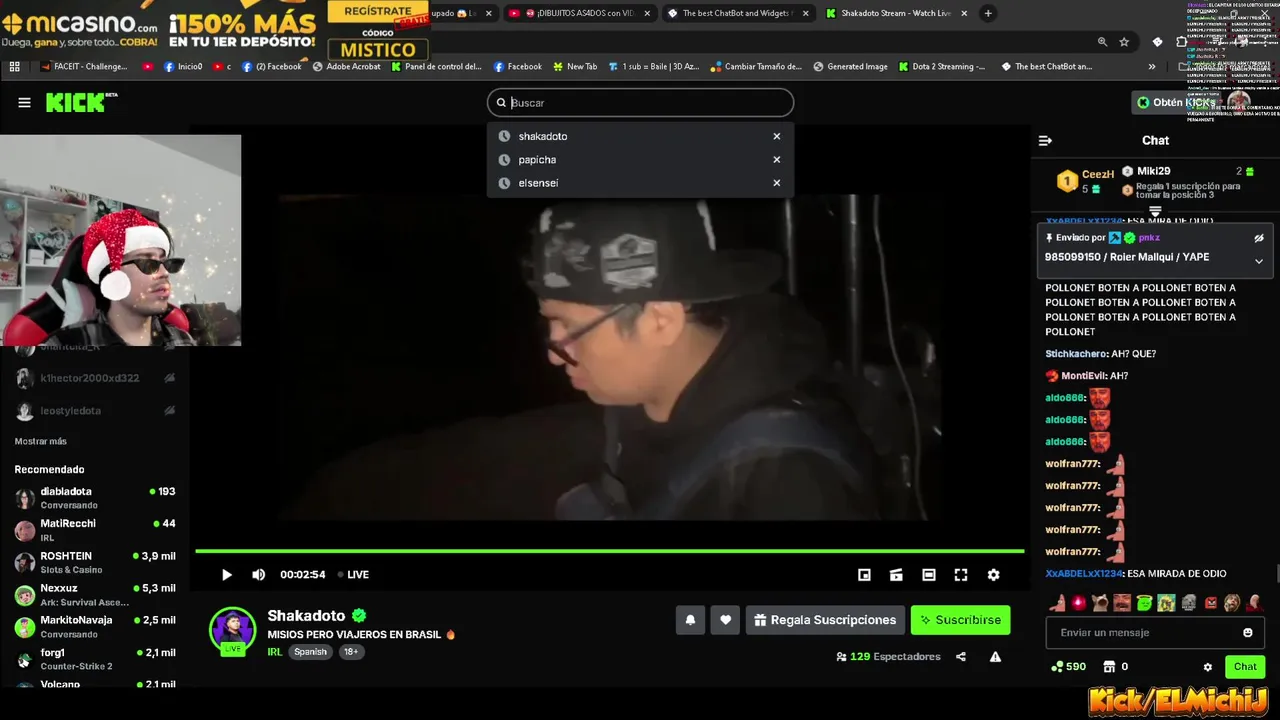Send message with the Chat button
This screenshot has width=1280, height=720.
(x=1245, y=667)
